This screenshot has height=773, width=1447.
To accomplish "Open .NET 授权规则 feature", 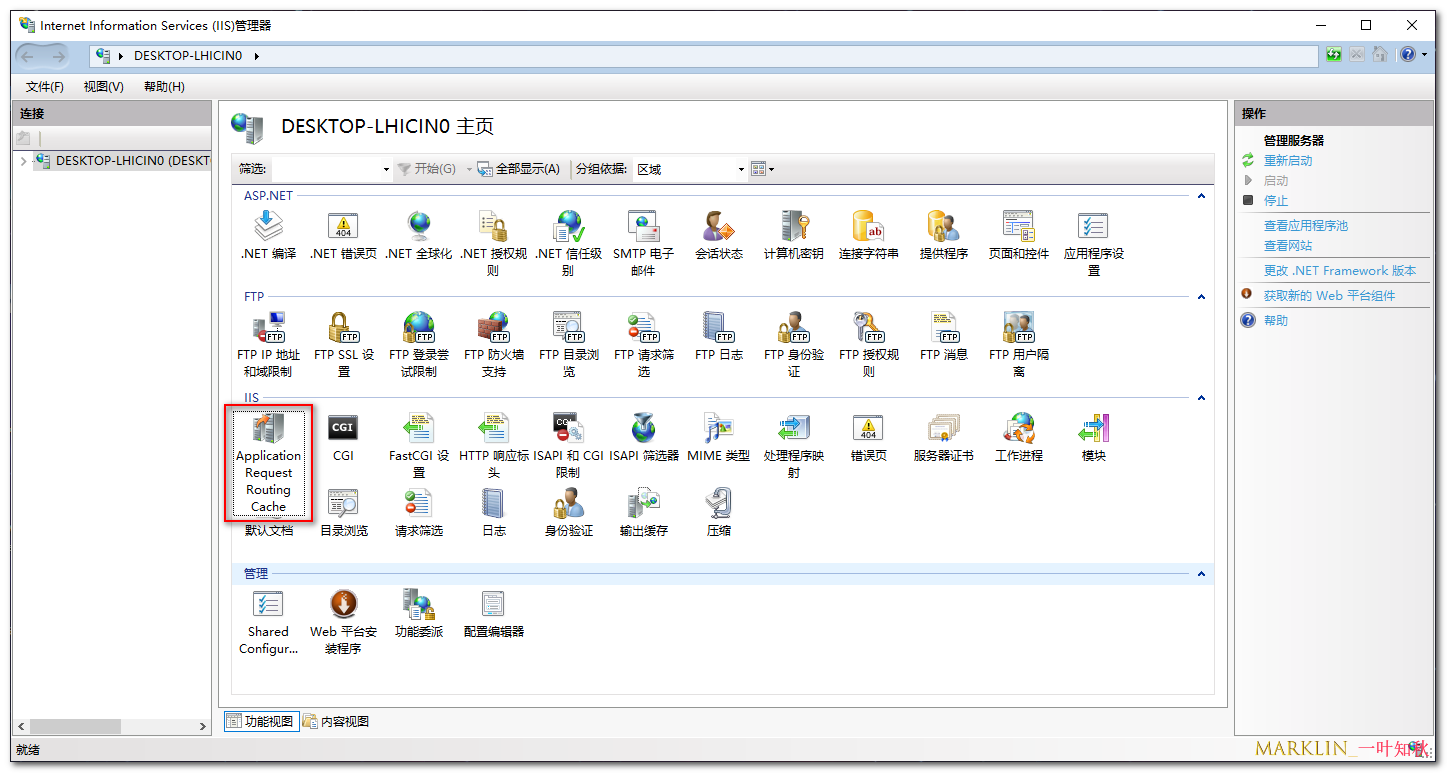I will tap(494, 244).
